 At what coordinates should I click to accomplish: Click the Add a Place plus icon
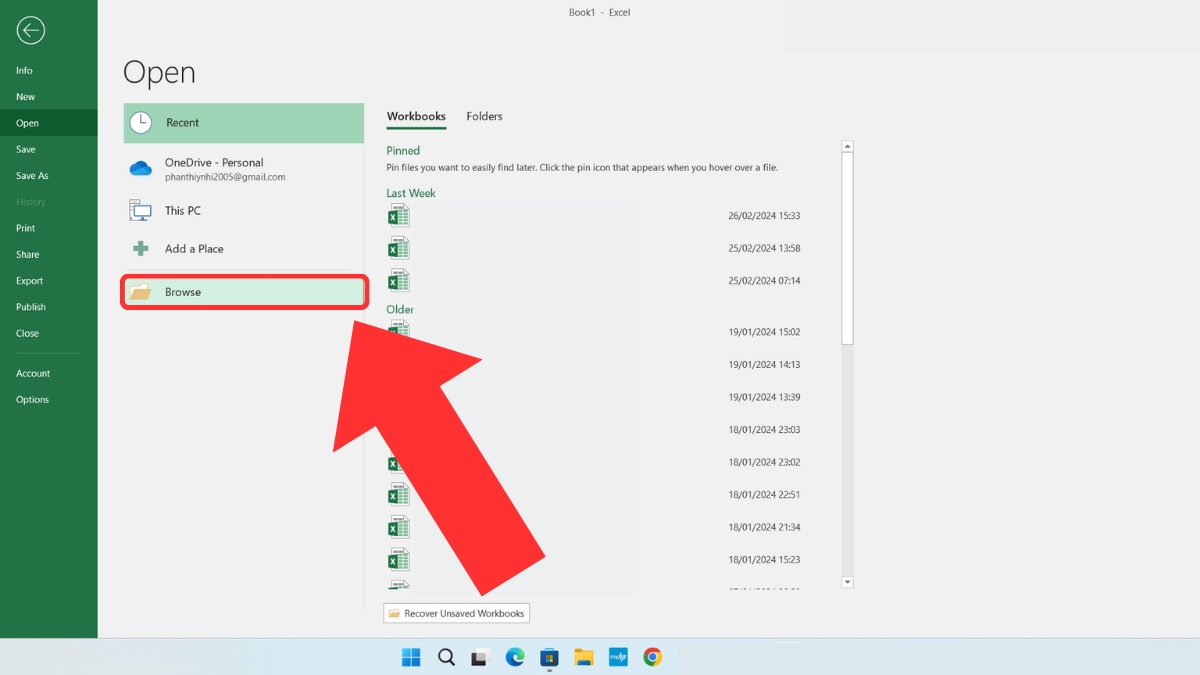click(x=140, y=248)
